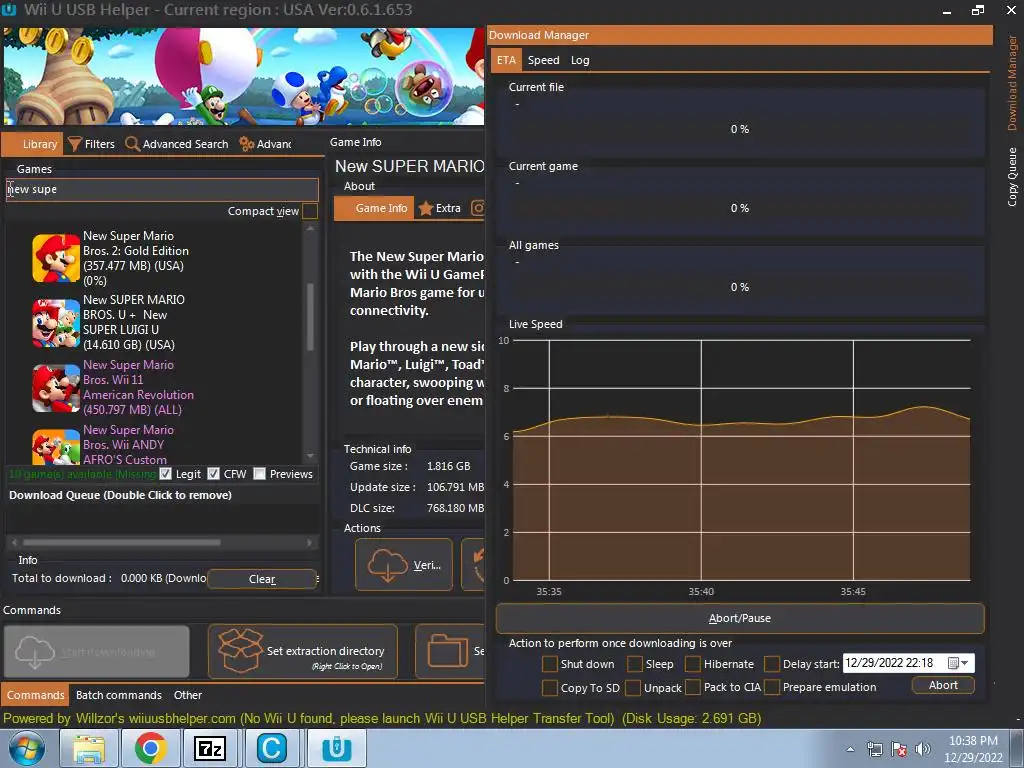The height and width of the screenshot is (768, 1024).
Task: Switch to the Batch commands tab
Action: click(x=119, y=695)
